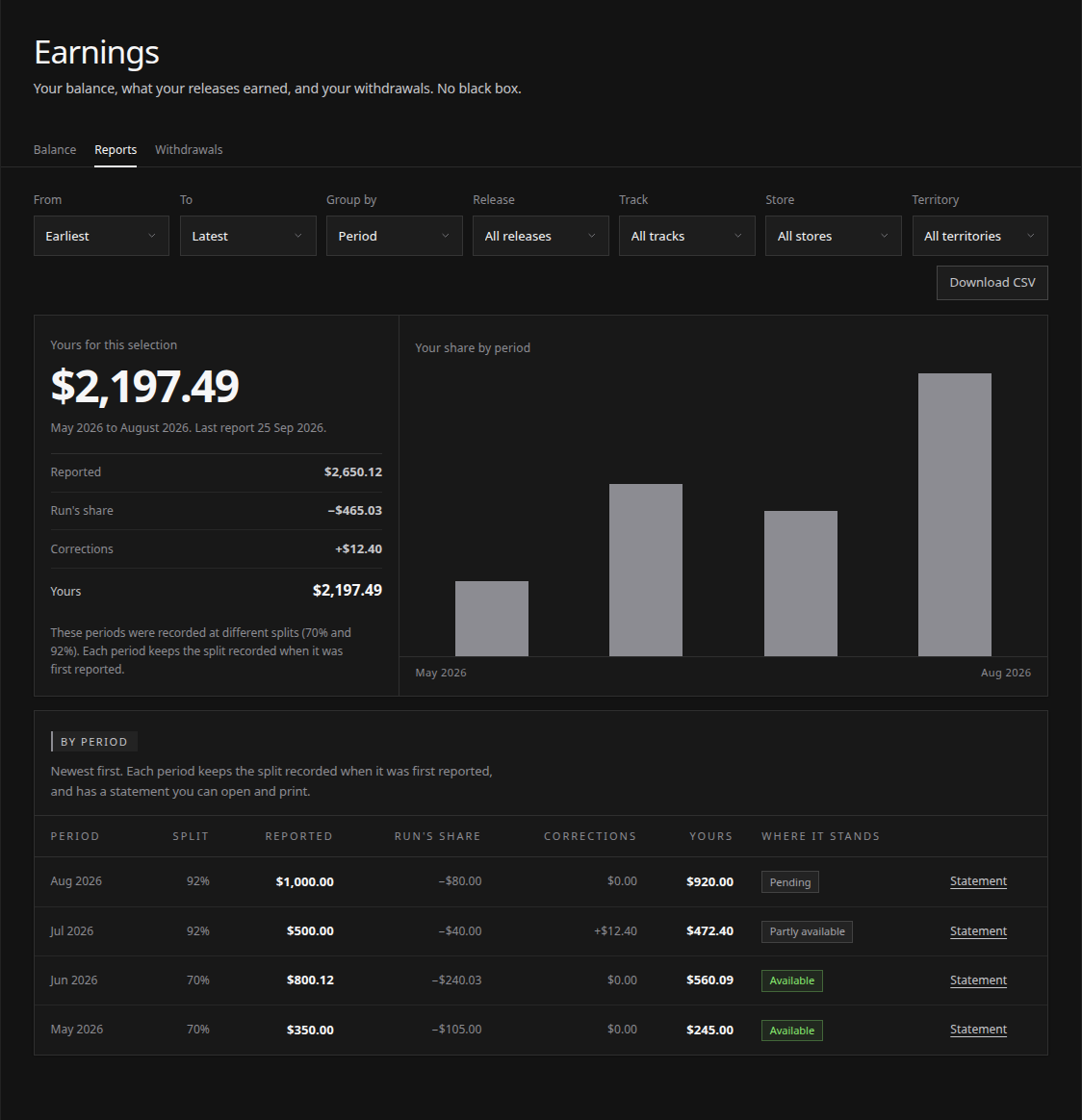This screenshot has width=1082, height=1120.
Task: Open the All tracks dropdown
Action: tap(686, 236)
